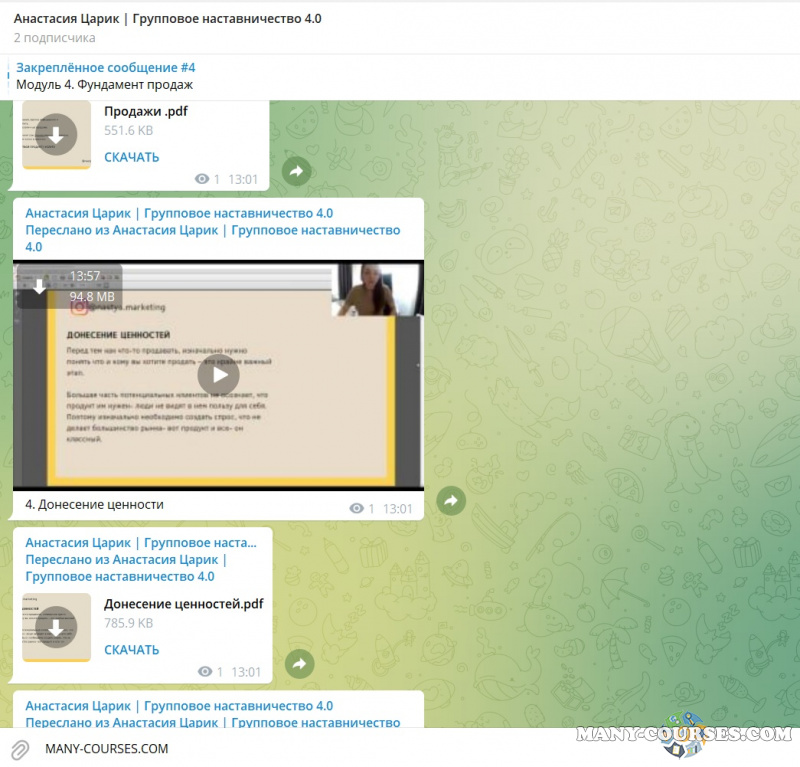This screenshot has height=767, width=800.
Task: Download the video using the arrow icon
Action: coord(39,287)
